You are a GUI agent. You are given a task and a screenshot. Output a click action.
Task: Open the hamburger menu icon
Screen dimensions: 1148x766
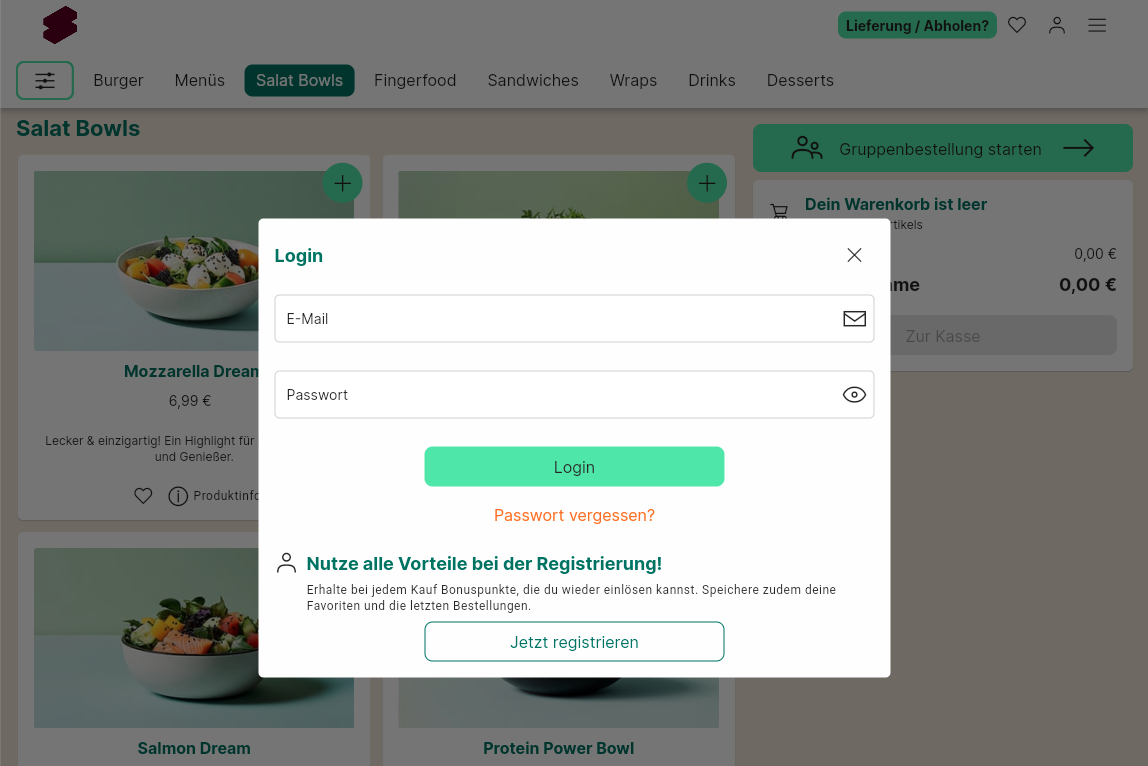pos(1097,26)
